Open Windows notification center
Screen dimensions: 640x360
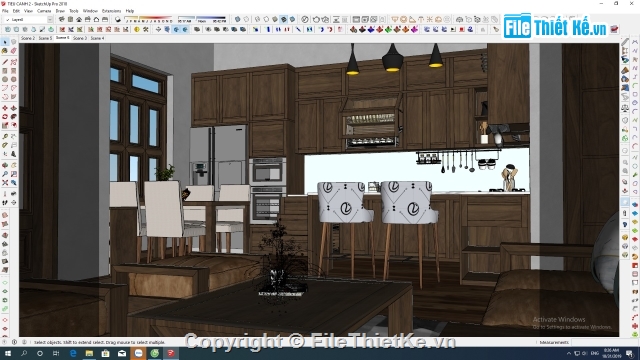pos(630,353)
